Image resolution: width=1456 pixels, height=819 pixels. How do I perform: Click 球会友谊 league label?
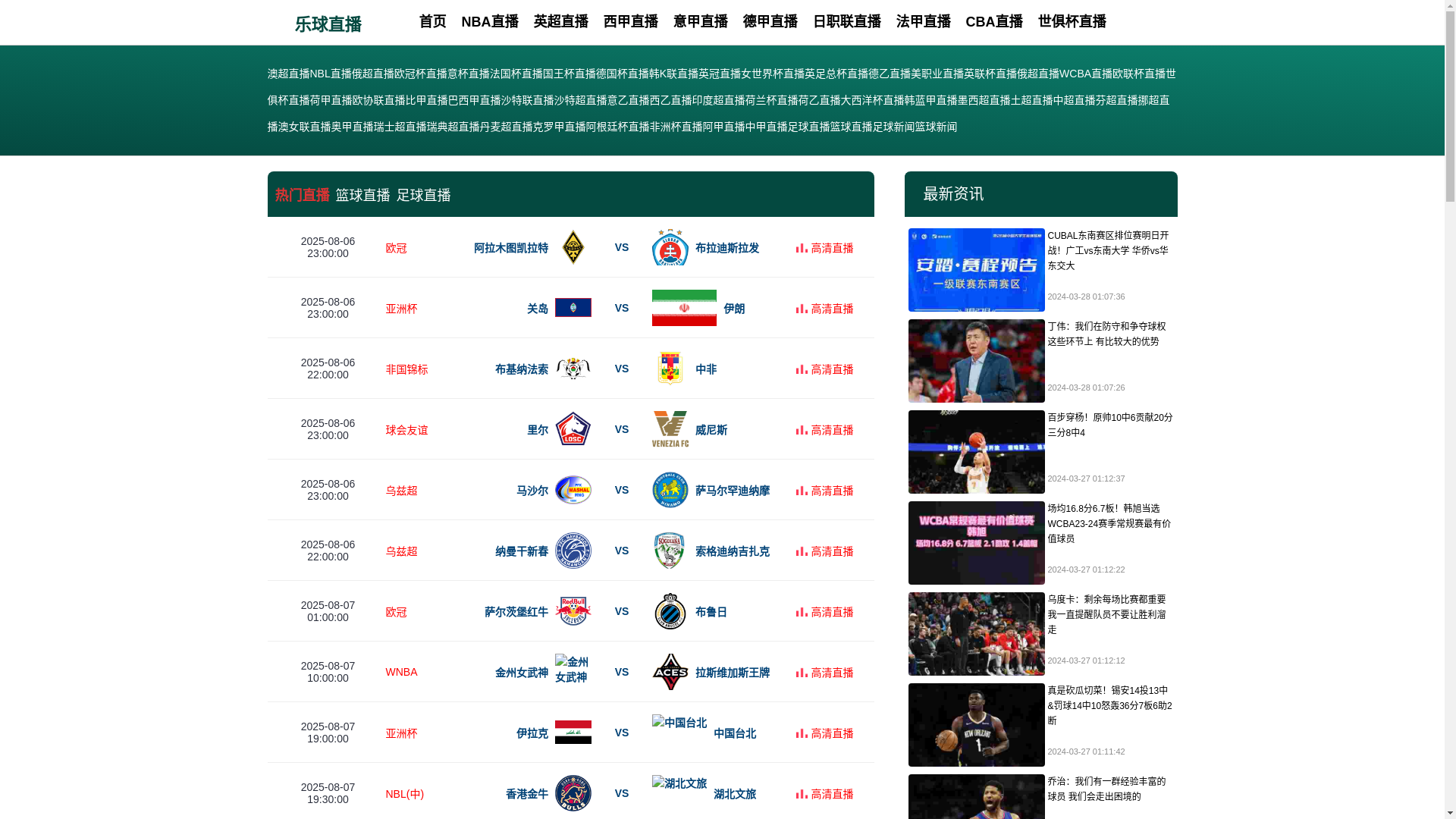(406, 430)
